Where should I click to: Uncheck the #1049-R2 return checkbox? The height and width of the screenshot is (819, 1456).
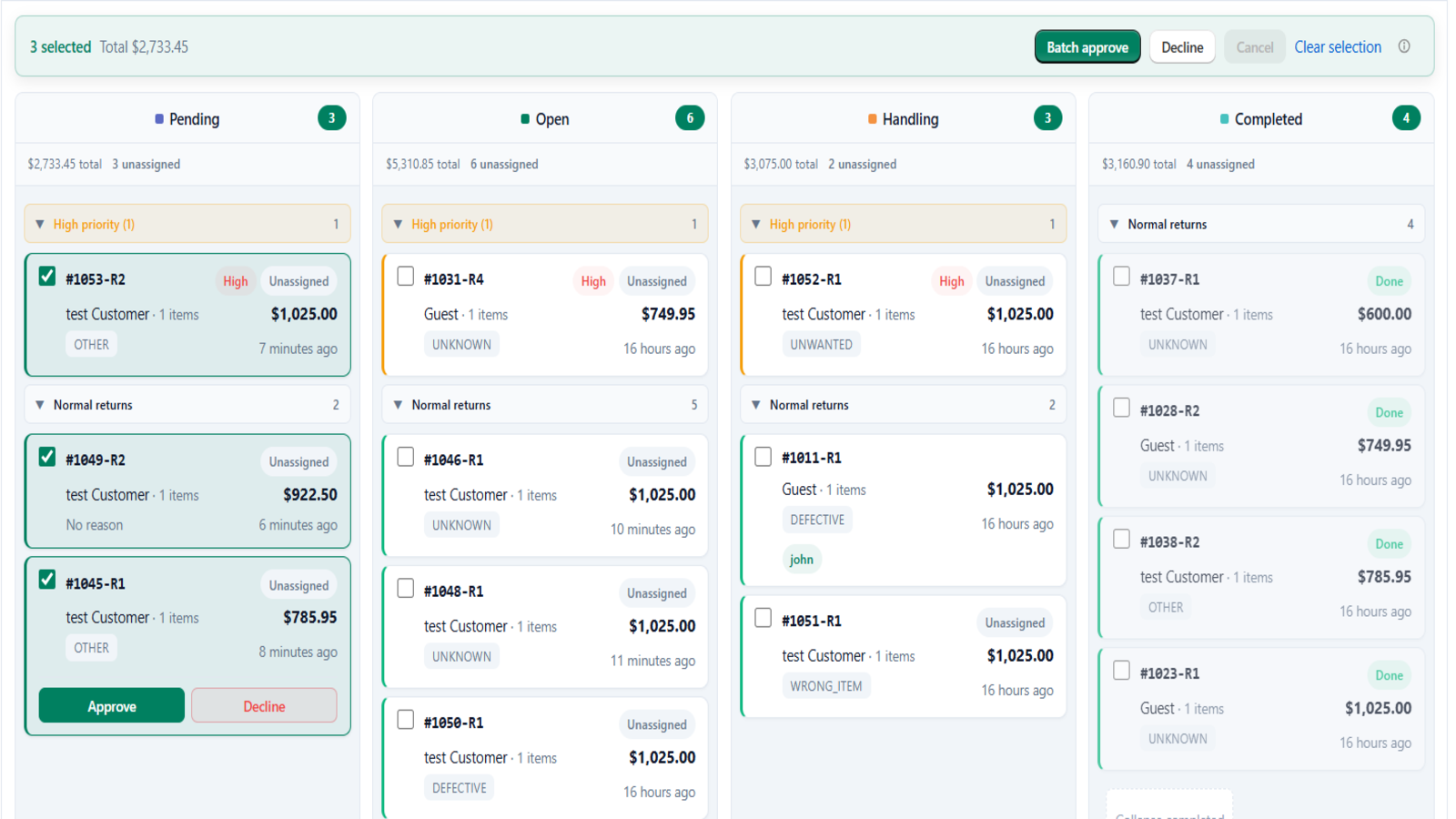coord(47,457)
